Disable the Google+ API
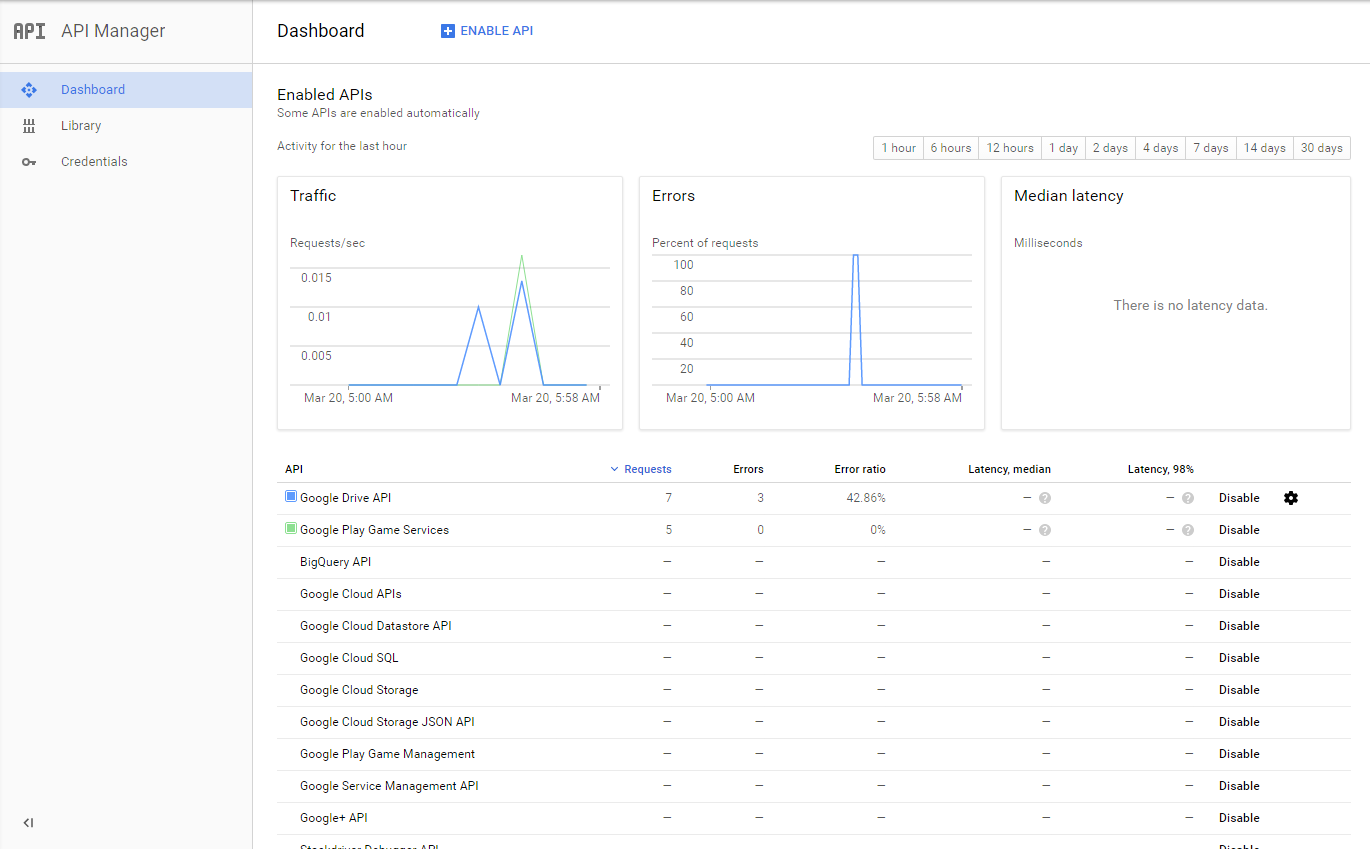Image resolution: width=1370 pixels, height=849 pixels. point(1239,818)
